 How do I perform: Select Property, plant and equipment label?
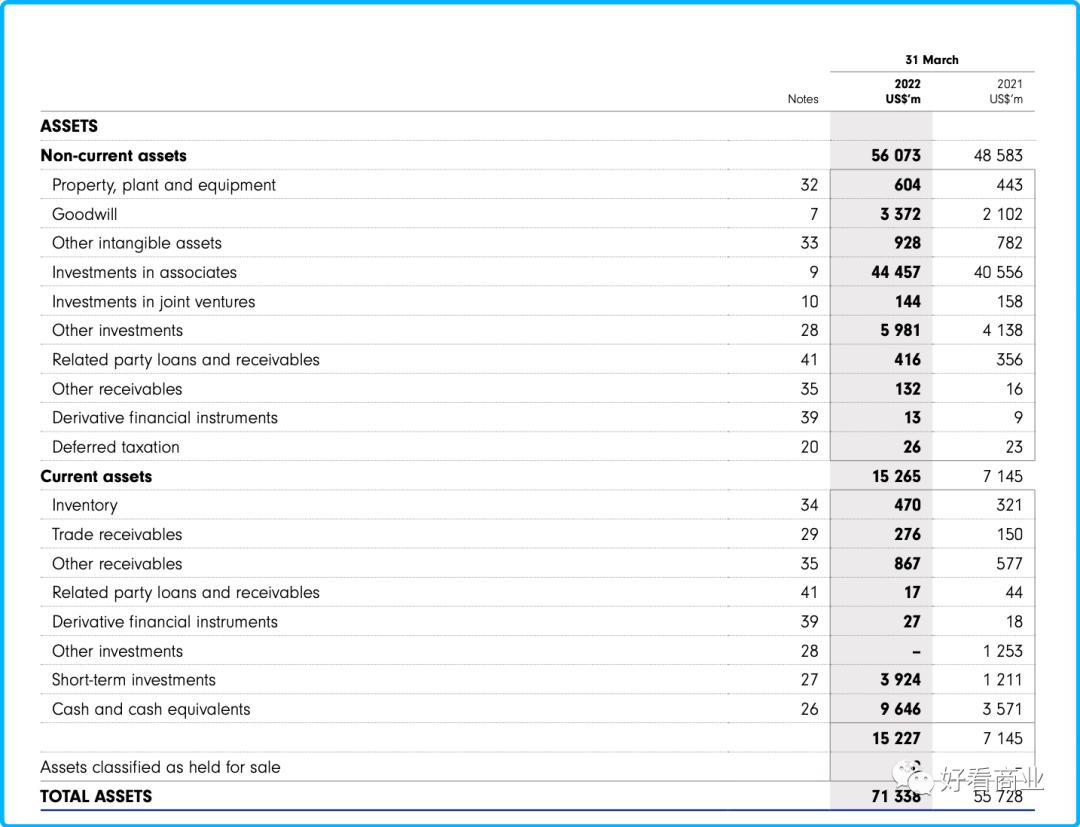pyautogui.click(x=164, y=185)
